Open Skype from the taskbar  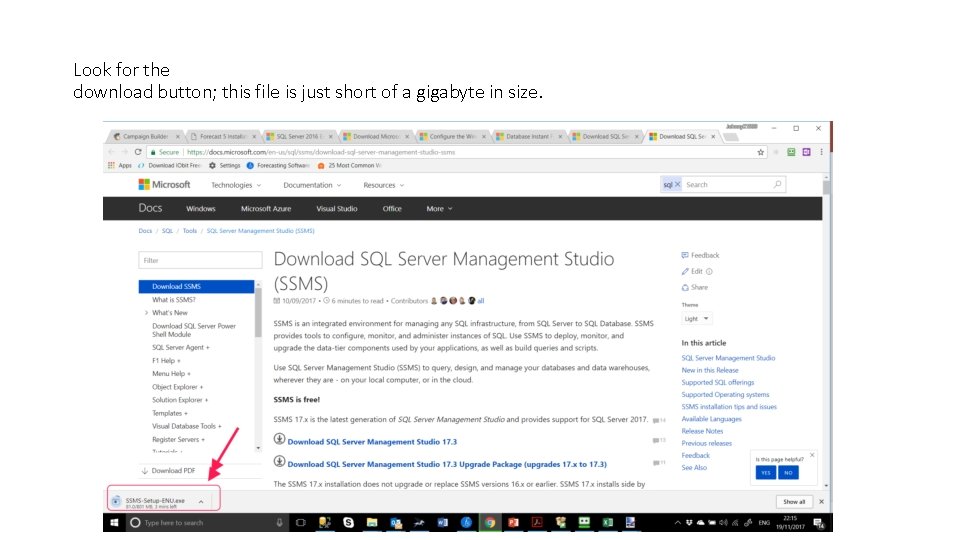[348, 522]
